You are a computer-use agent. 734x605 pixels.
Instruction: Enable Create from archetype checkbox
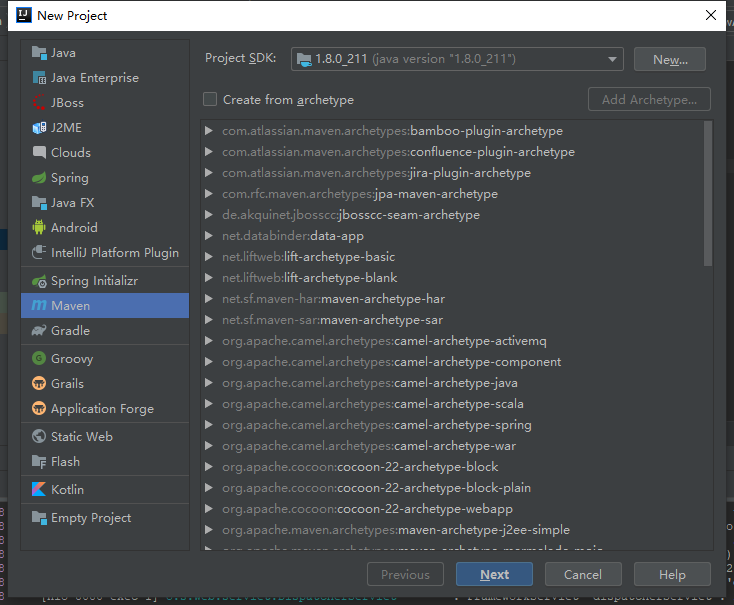point(210,99)
